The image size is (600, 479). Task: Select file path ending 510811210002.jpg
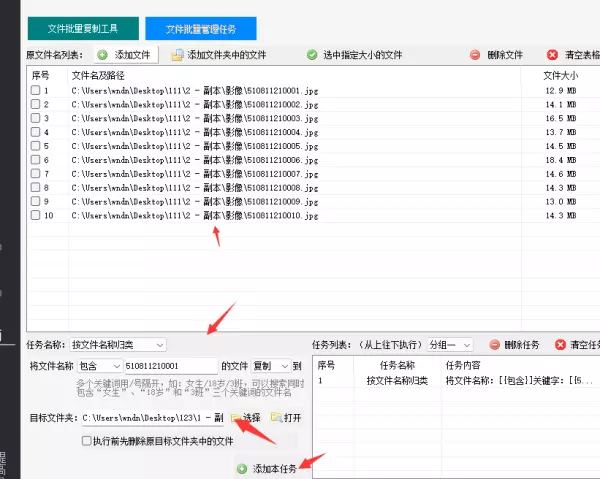click(195, 104)
